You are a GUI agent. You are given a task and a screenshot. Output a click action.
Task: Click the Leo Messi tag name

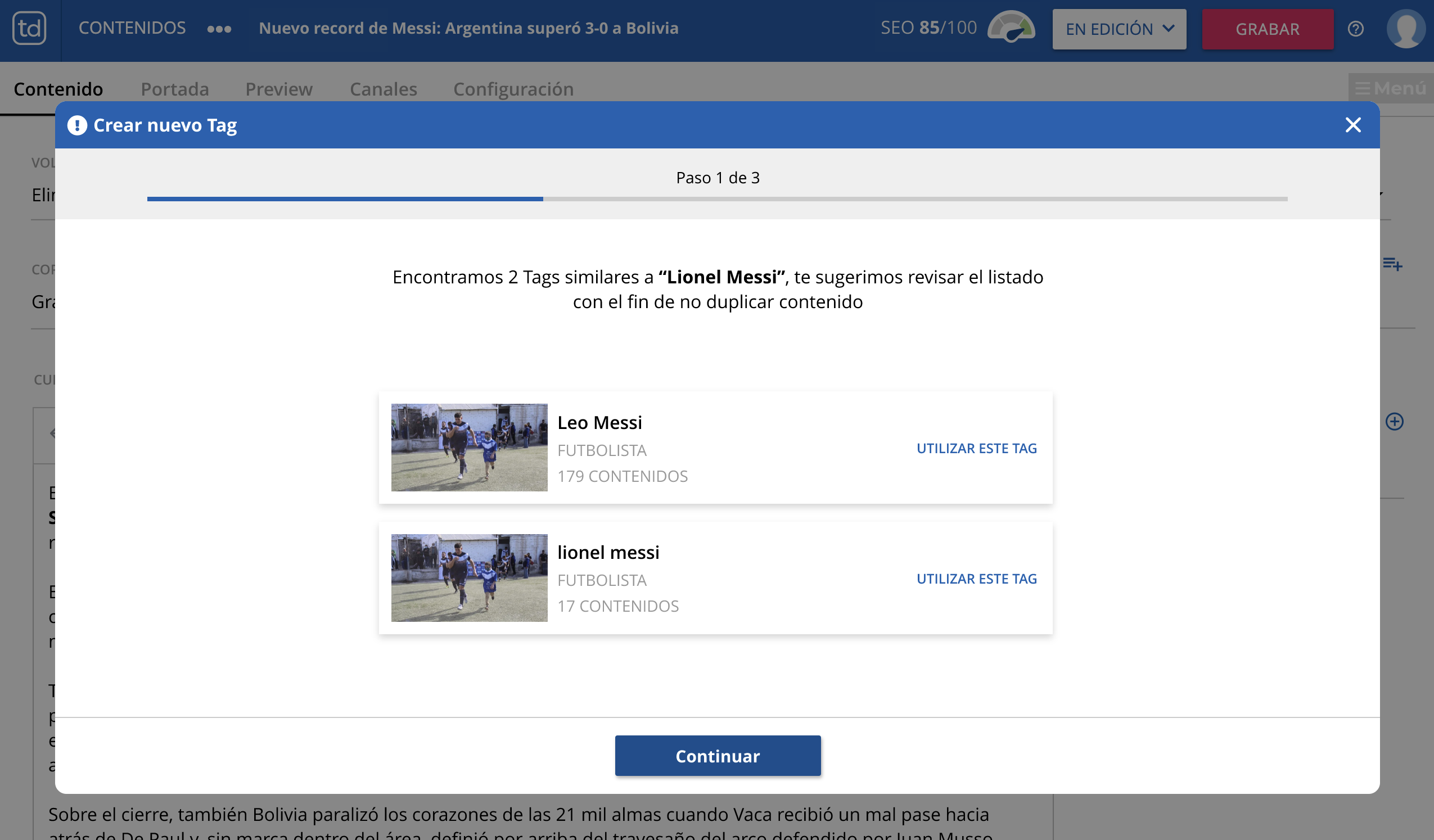tap(600, 422)
